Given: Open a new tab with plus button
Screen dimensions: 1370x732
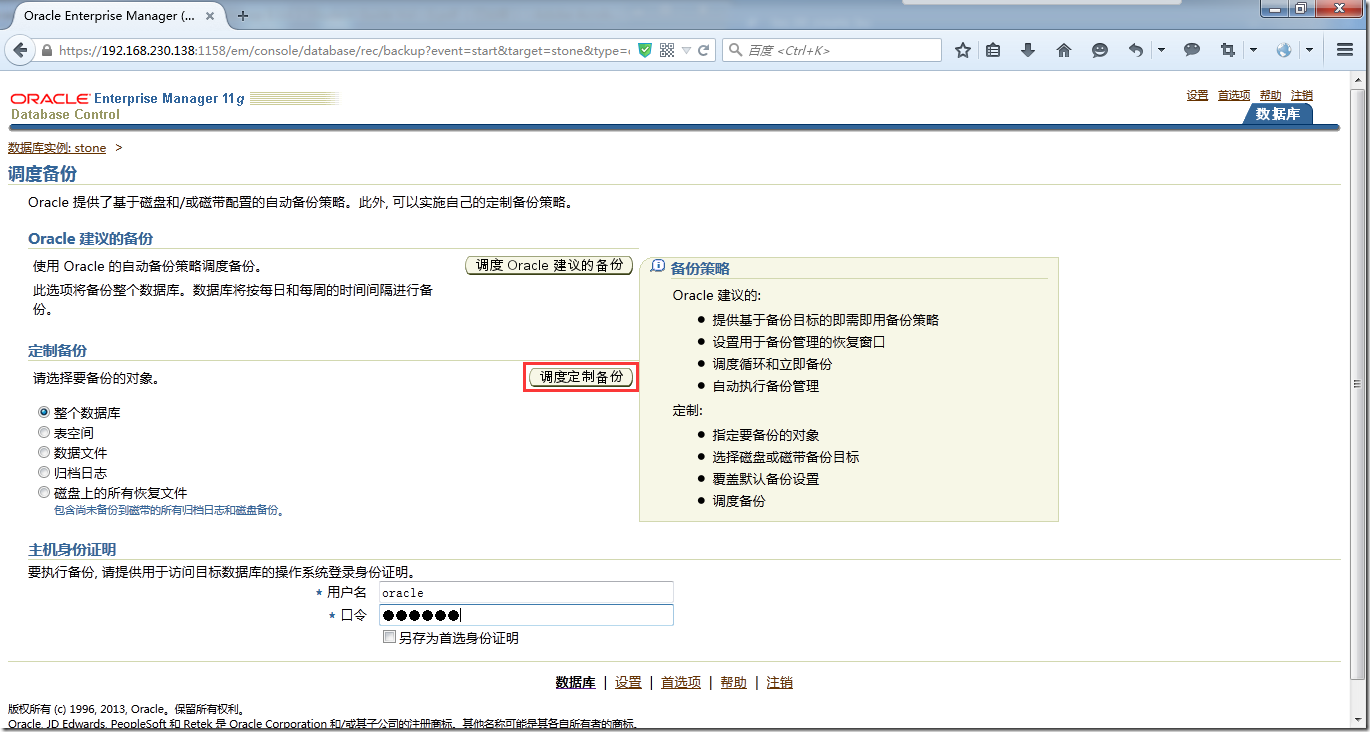Looking at the screenshot, I should pyautogui.click(x=243, y=15).
